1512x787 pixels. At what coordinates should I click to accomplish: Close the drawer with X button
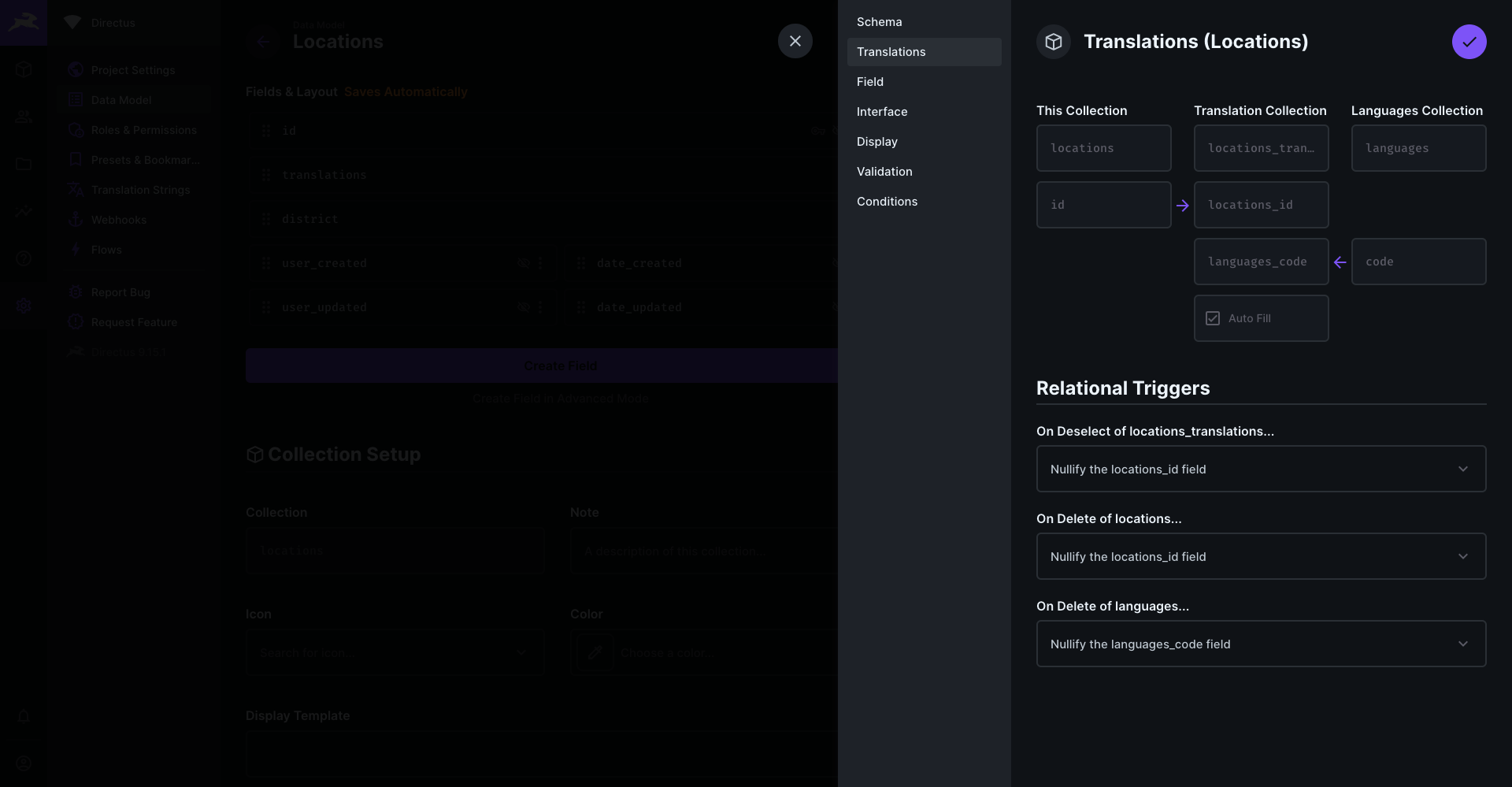pyautogui.click(x=795, y=41)
